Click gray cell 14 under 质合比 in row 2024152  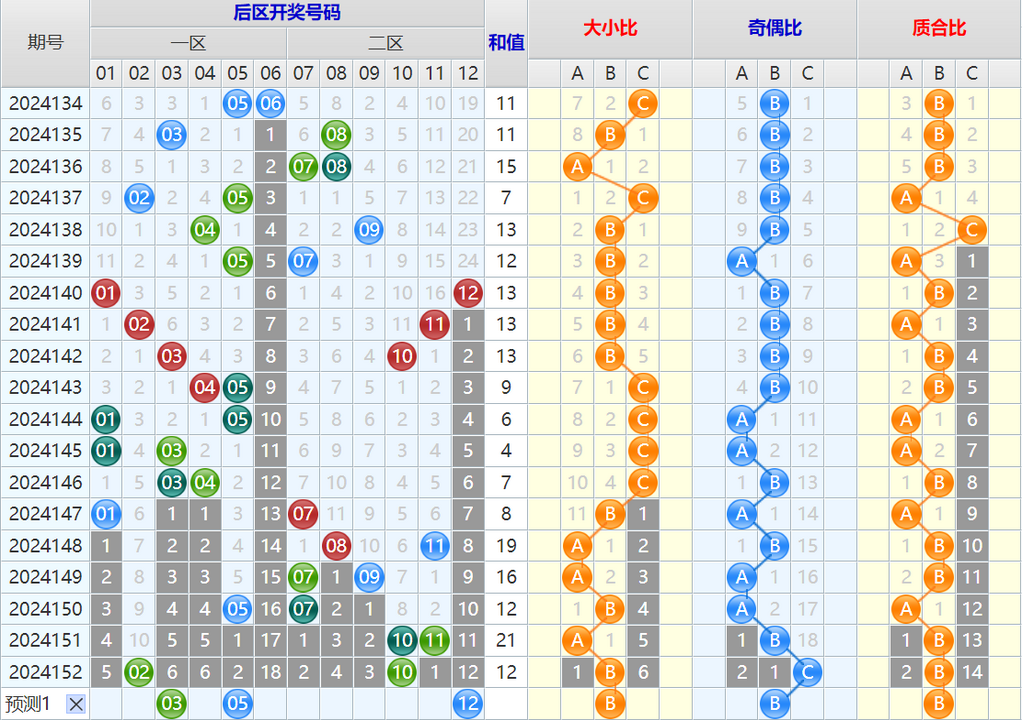coord(972,672)
